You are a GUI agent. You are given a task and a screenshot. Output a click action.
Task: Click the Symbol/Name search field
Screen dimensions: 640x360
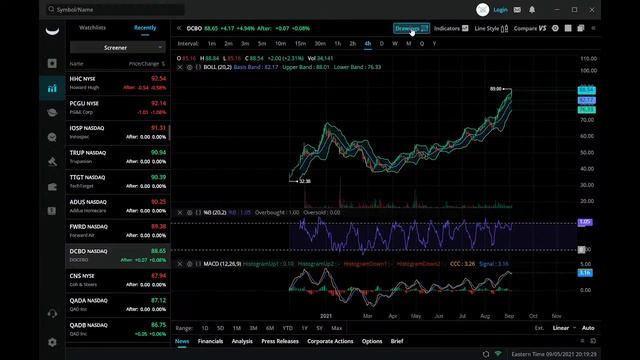point(116,9)
